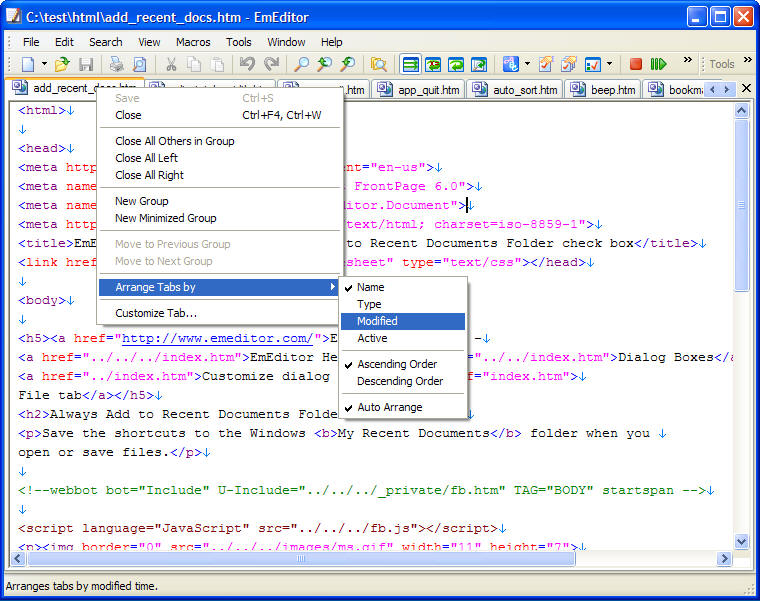
Task: Create a new file with the New icon
Action: [28, 64]
